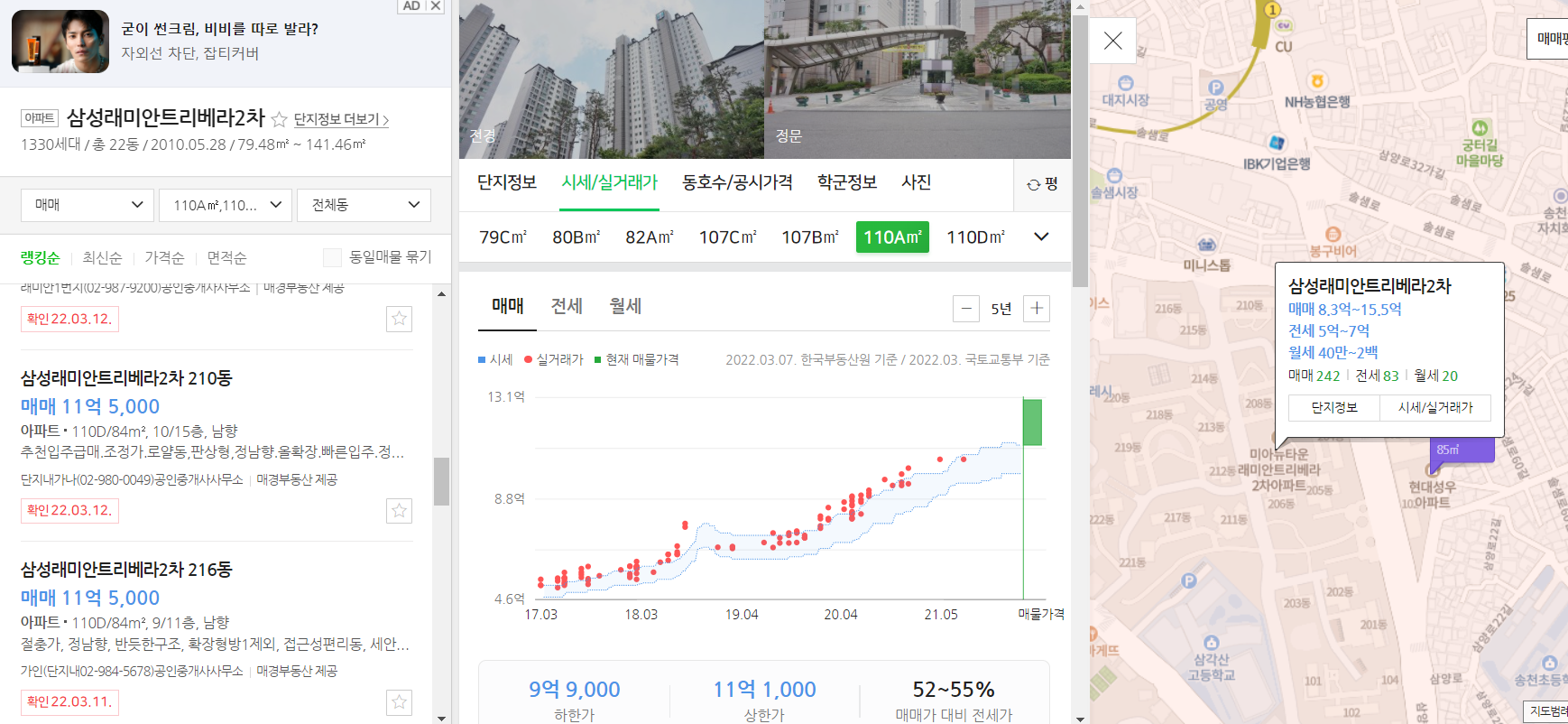Screen dimensions: 1568x724
Task: Click the detail panel vertical scrollbar
Action: tap(1080, 151)
